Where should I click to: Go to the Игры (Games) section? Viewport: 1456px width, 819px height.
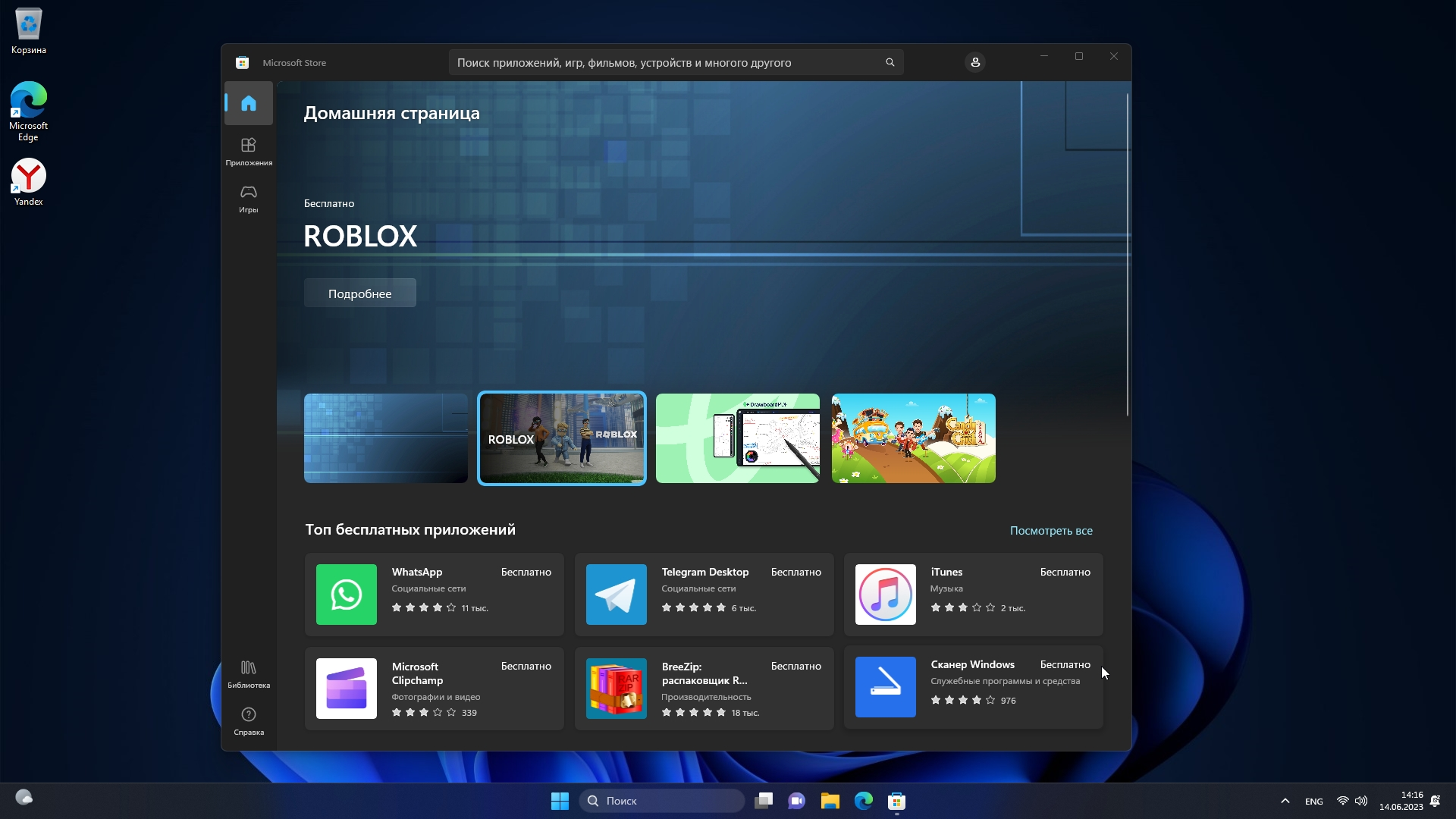pyautogui.click(x=248, y=198)
